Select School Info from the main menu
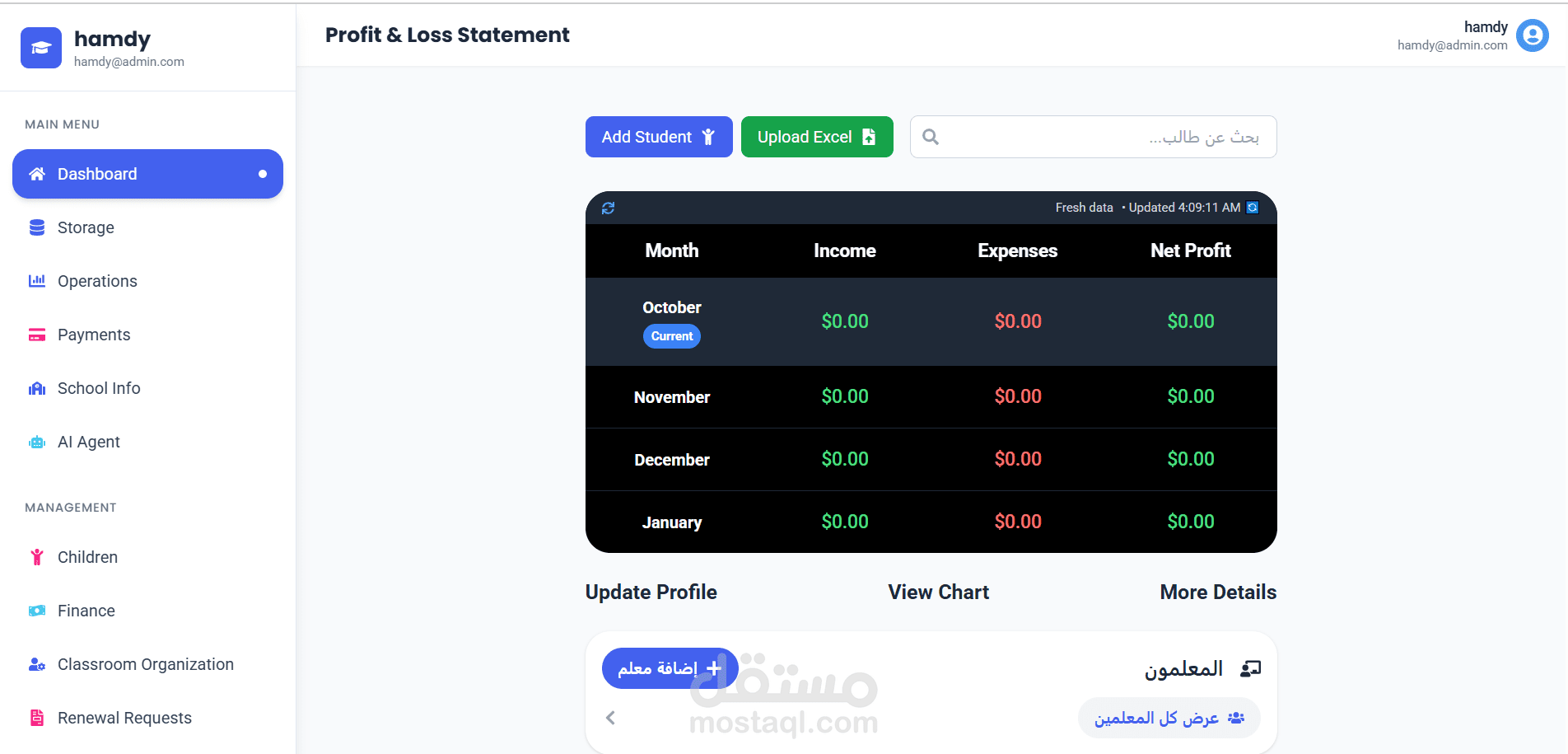 click(x=99, y=388)
